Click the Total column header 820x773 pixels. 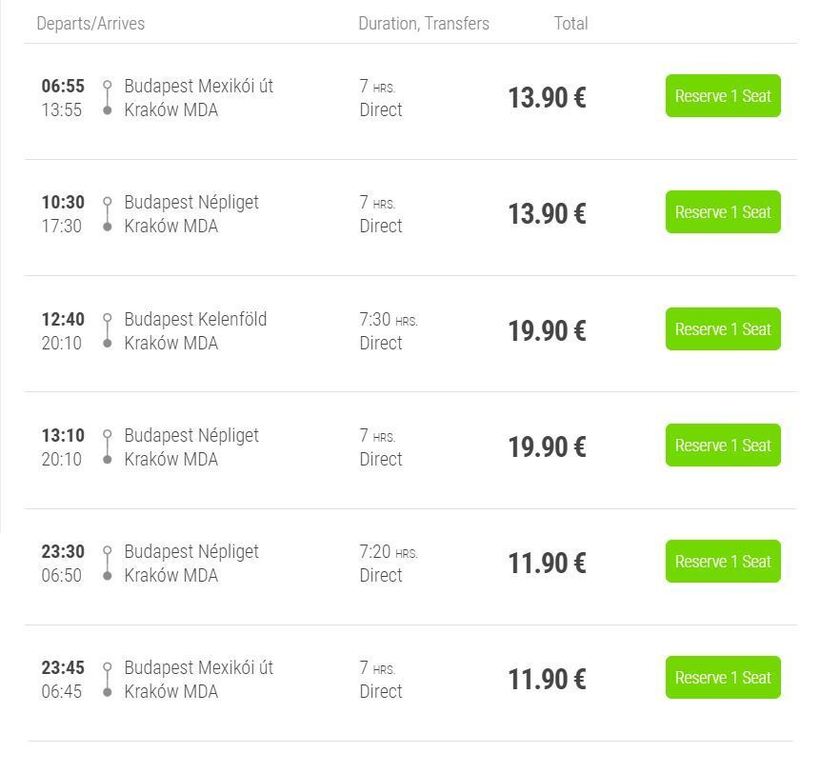(x=570, y=23)
